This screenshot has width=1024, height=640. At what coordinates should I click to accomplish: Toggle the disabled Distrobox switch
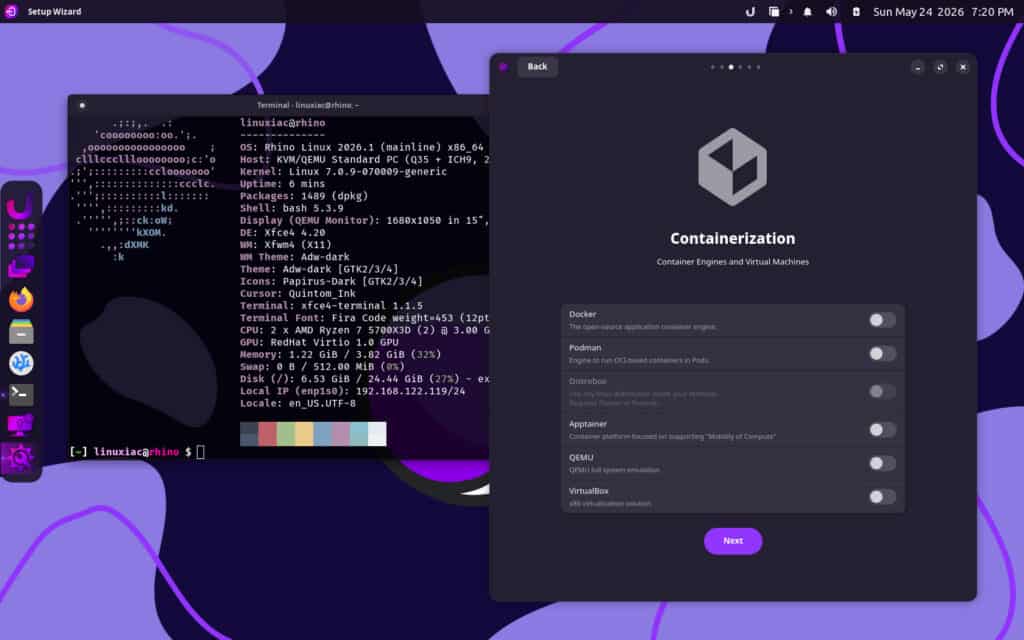882,392
